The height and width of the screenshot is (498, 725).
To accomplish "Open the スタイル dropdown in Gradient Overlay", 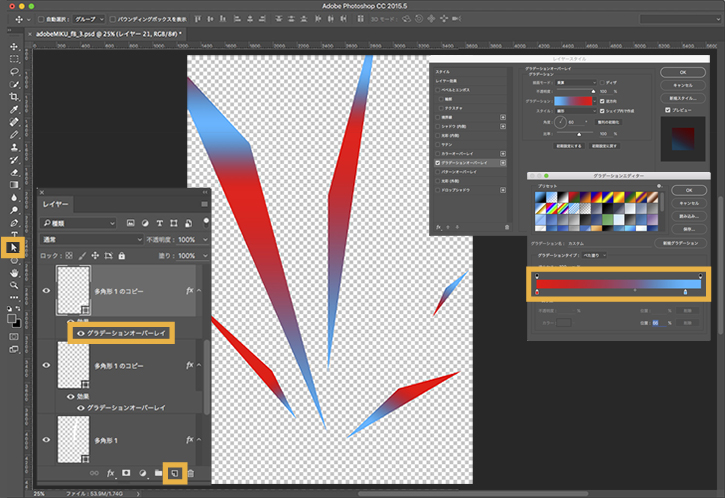I will [x=576, y=111].
